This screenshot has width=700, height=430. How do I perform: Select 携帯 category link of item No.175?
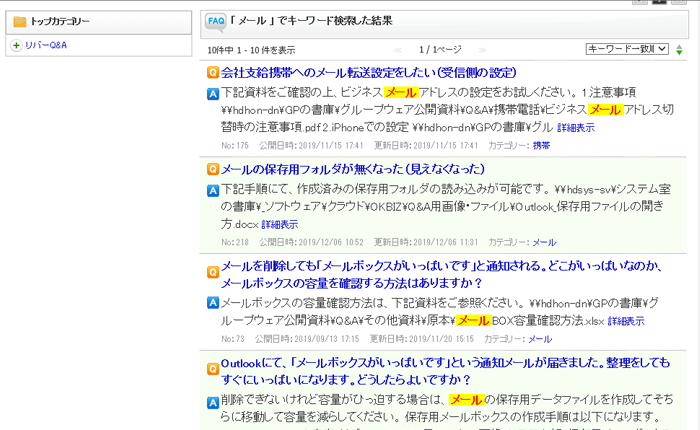coord(541,146)
